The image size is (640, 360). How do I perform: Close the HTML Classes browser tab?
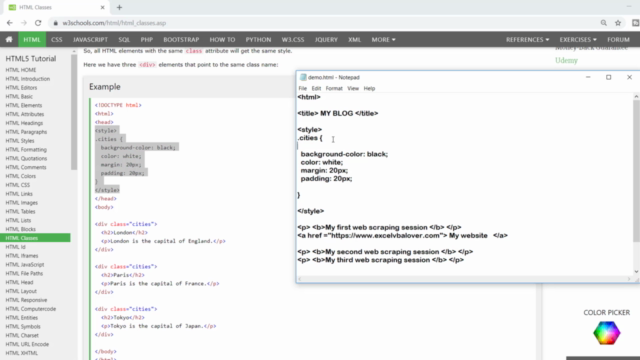coord(102,7)
